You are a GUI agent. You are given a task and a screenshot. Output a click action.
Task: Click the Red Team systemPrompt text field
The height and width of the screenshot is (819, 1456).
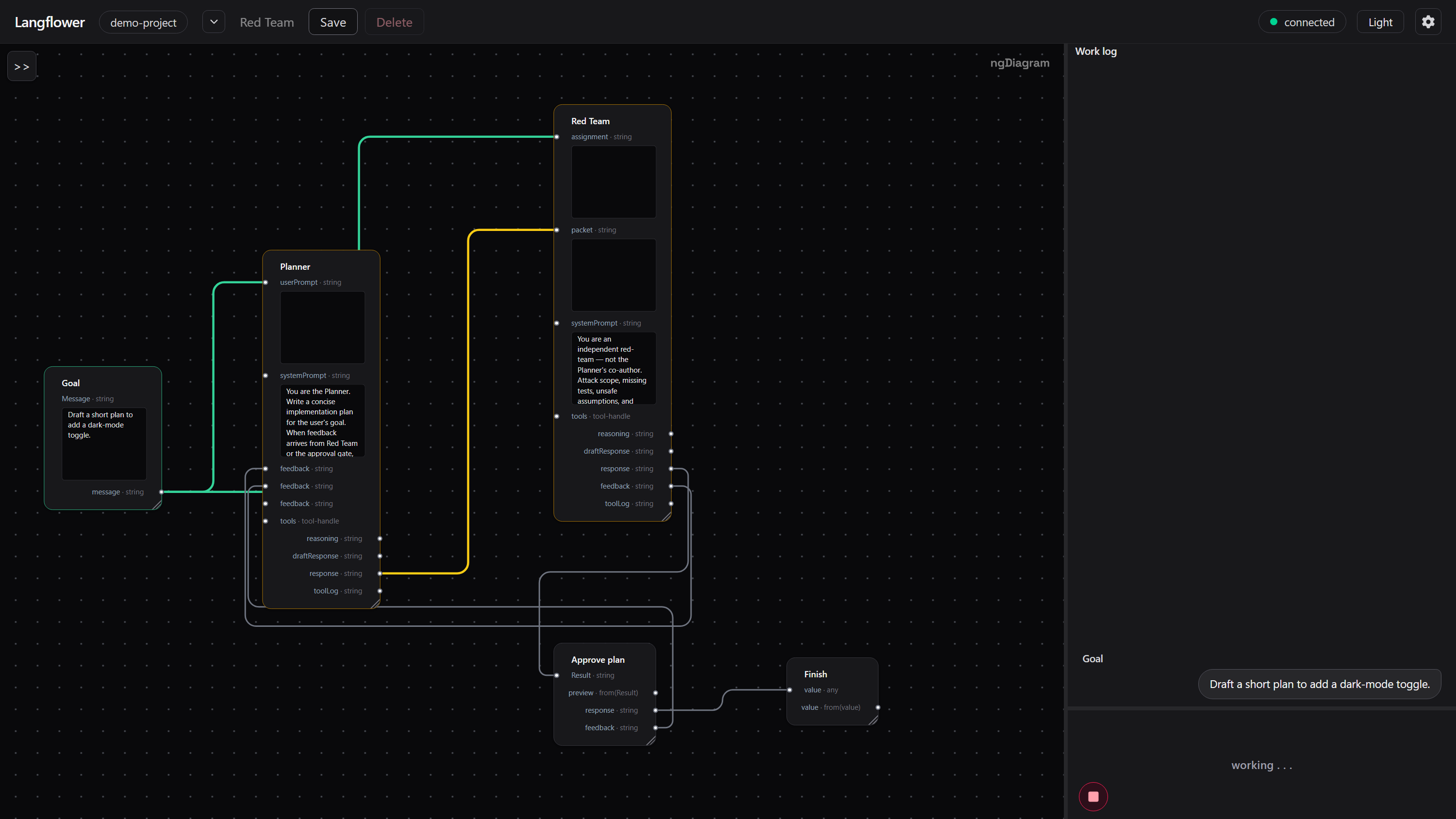(613, 368)
